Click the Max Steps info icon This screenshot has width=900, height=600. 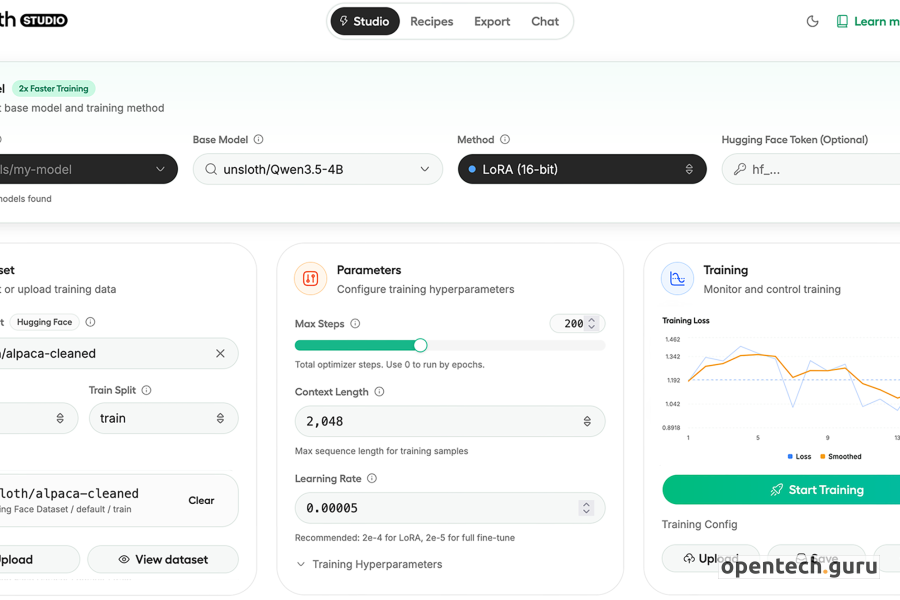click(x=355, y=324)
